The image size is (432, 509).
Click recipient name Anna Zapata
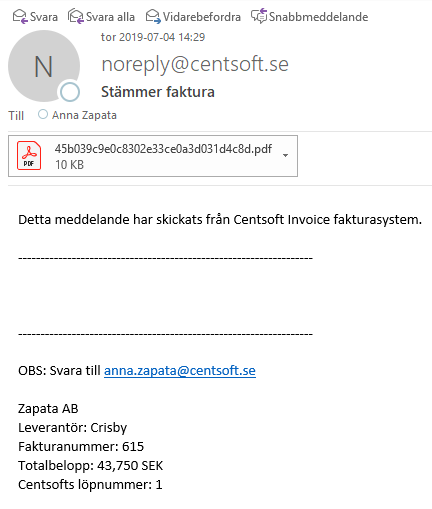pos(84,115)
